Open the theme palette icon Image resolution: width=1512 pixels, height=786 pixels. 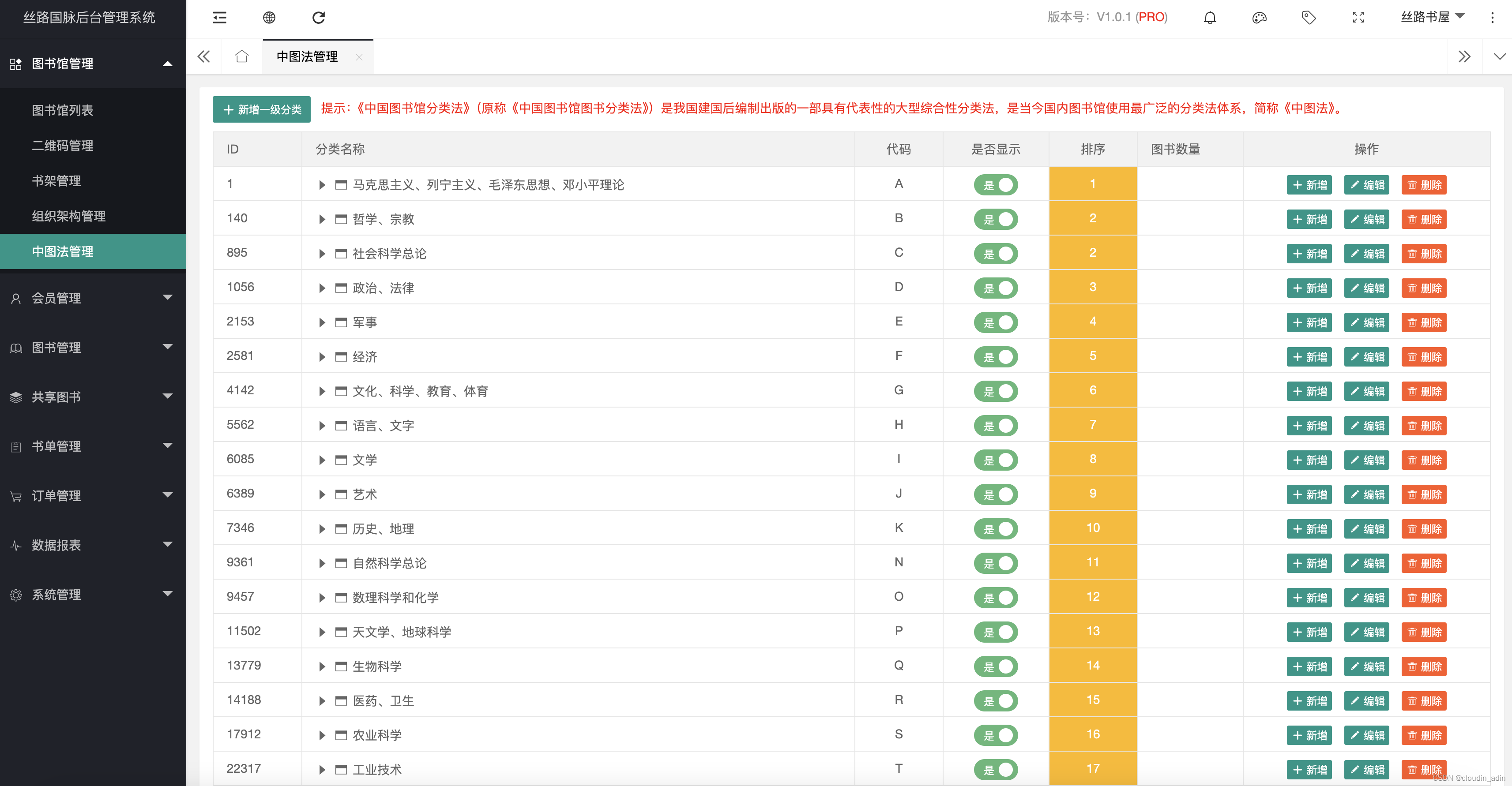[1259, 18]
